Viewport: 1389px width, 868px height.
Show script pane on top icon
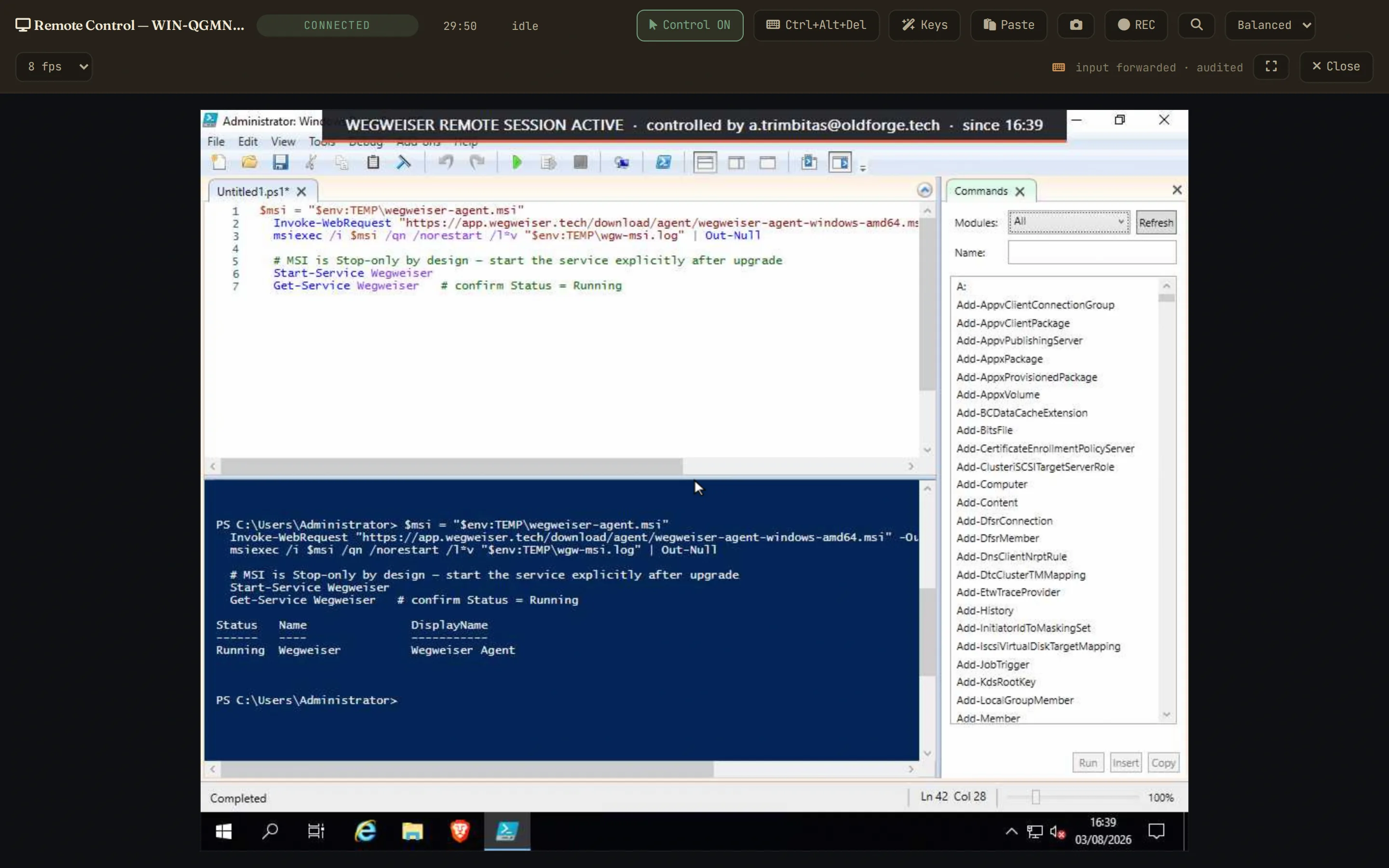point(705,163)
